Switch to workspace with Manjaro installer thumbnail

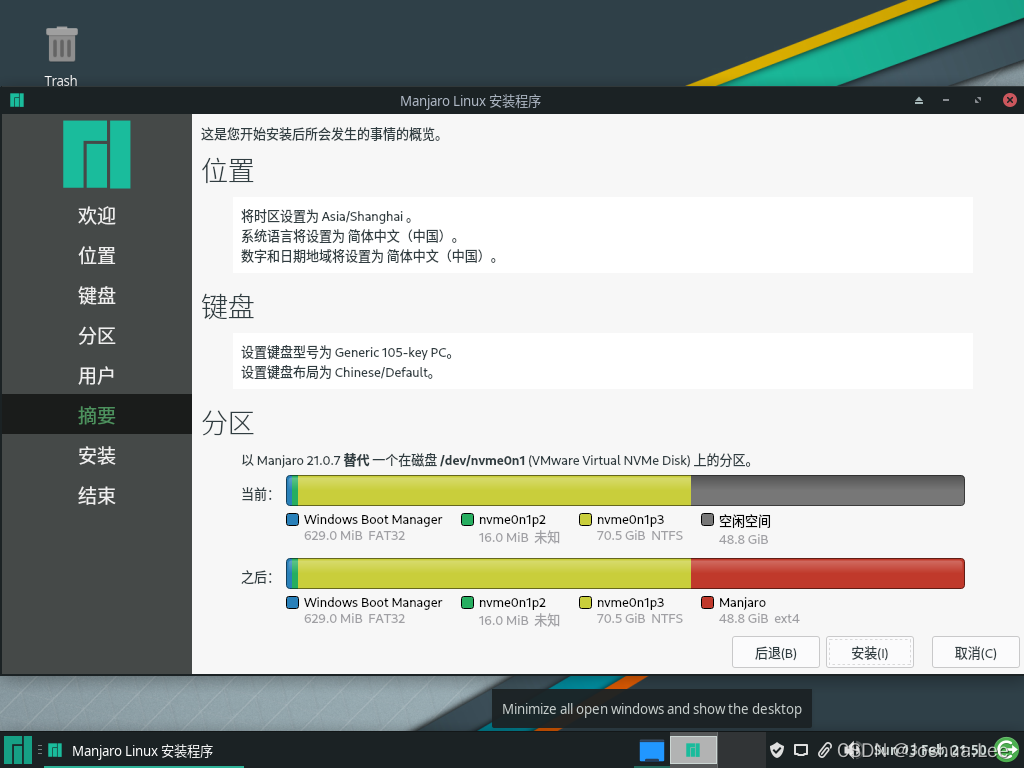694,750
